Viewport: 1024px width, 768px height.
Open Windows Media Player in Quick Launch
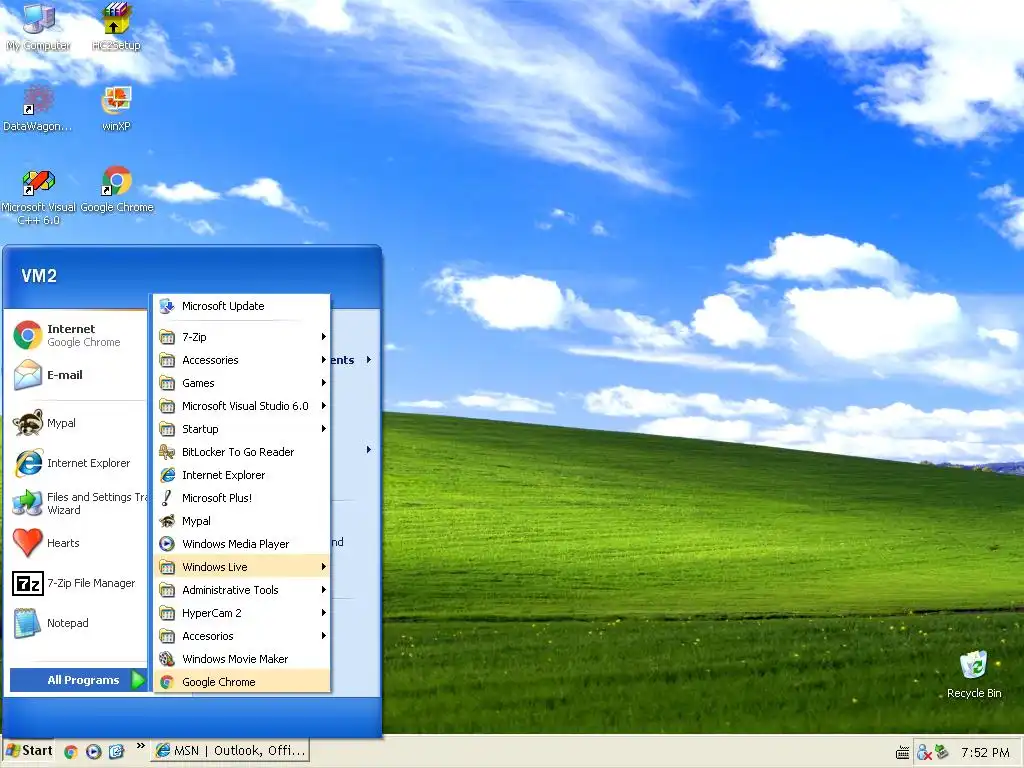(x=93, y=752)
